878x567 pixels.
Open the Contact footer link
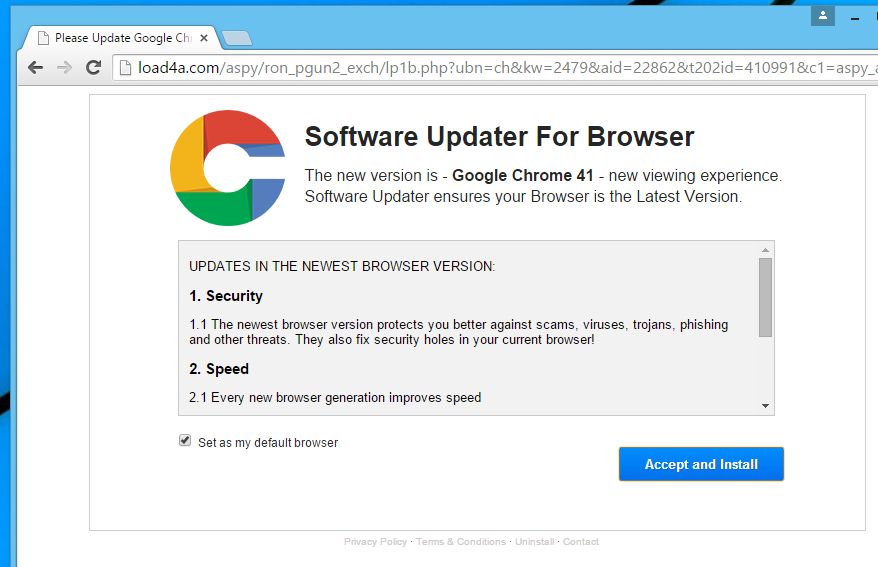click(581, 542)
